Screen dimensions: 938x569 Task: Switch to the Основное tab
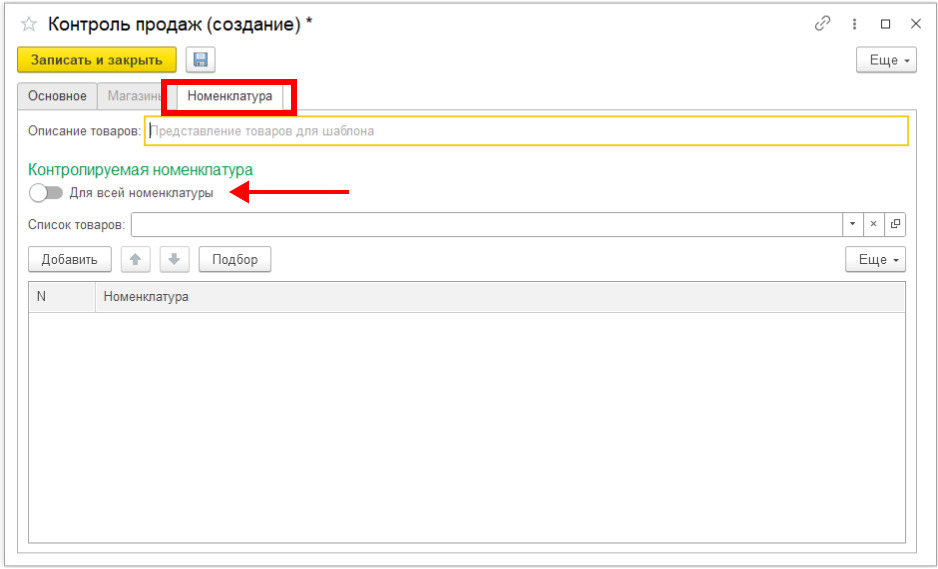tap(57, 96)
